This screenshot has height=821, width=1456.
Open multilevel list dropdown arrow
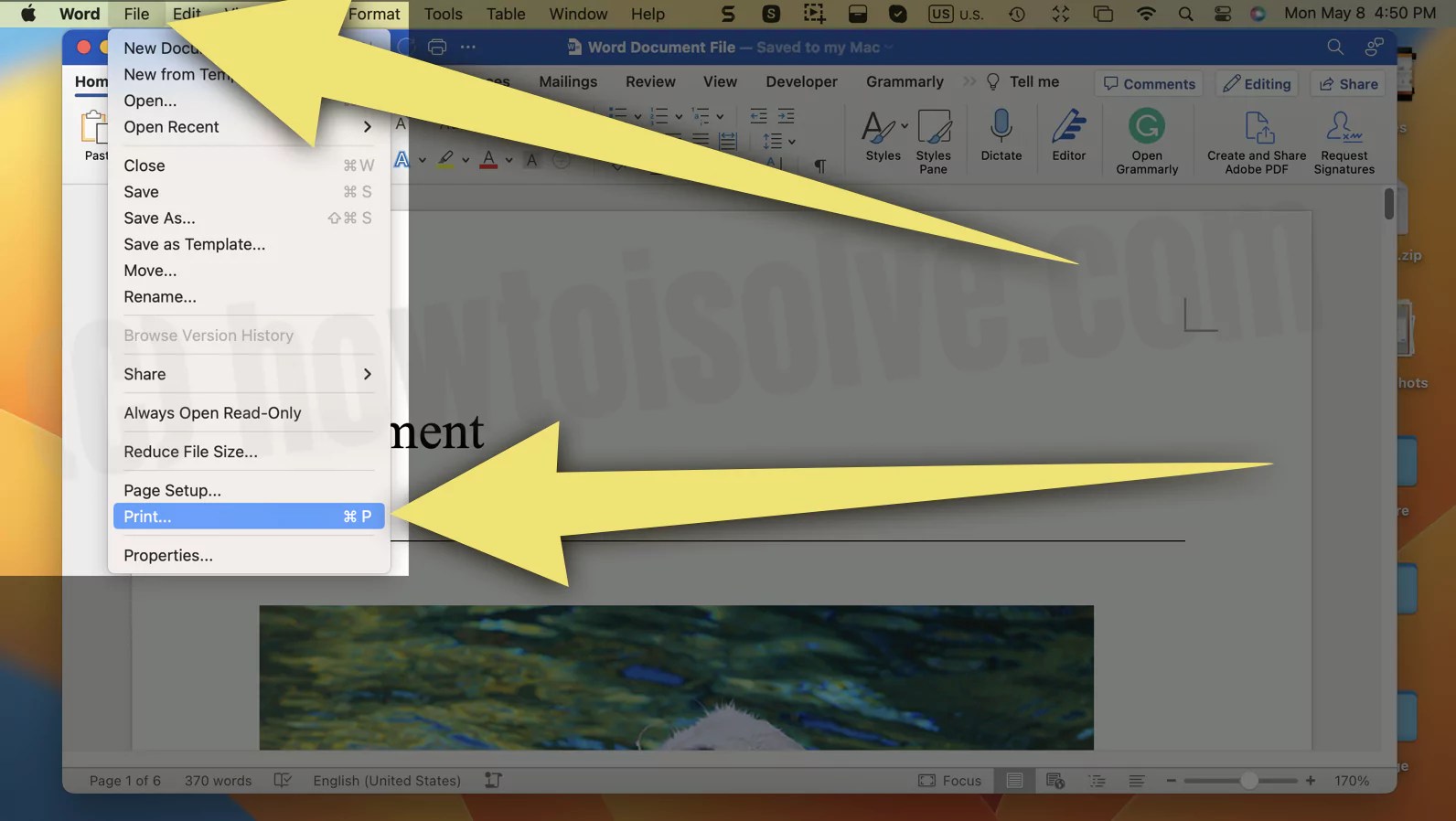tap(720, 117)
